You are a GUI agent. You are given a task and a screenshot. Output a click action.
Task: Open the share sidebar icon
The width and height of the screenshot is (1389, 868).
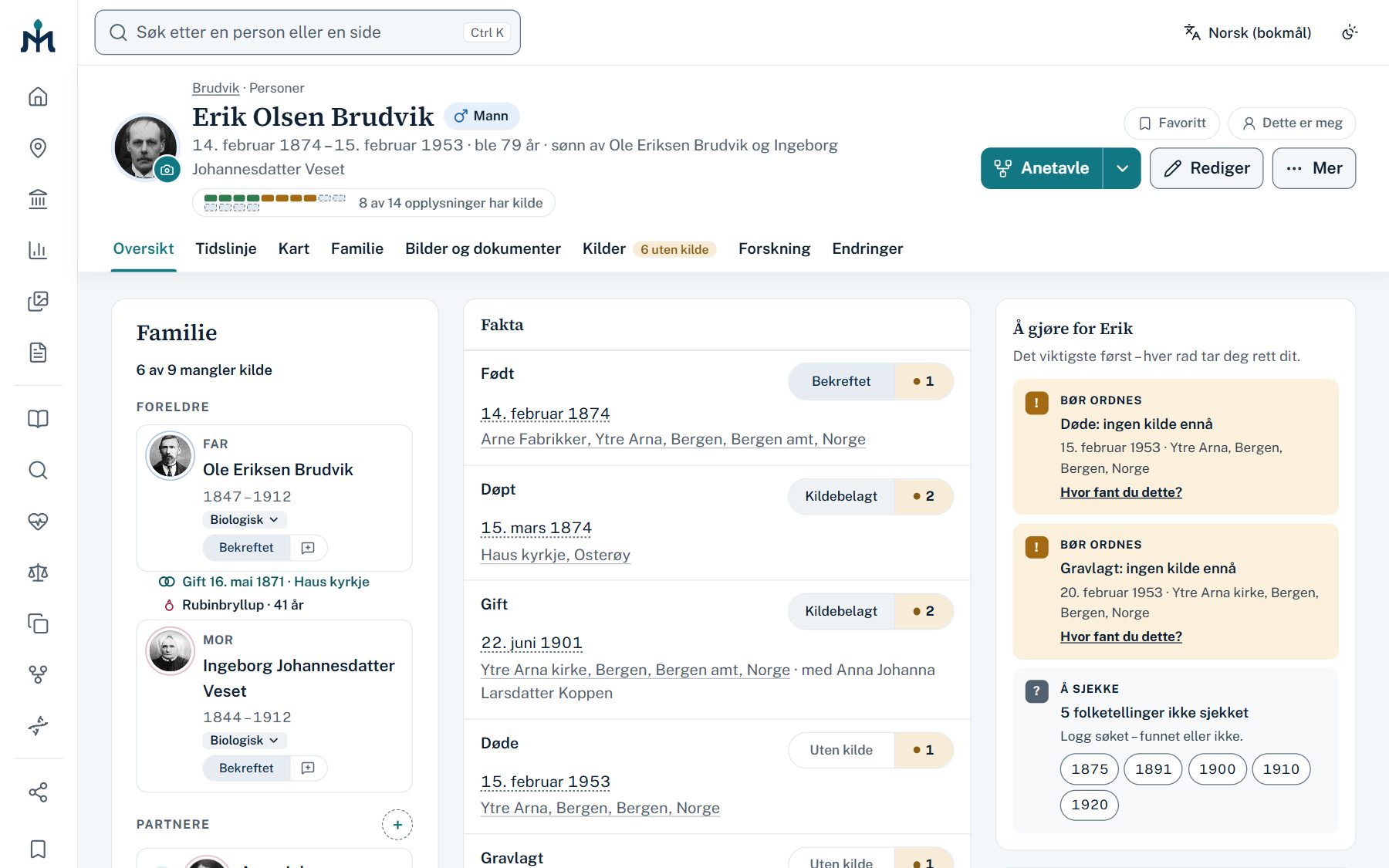[38, 792]
